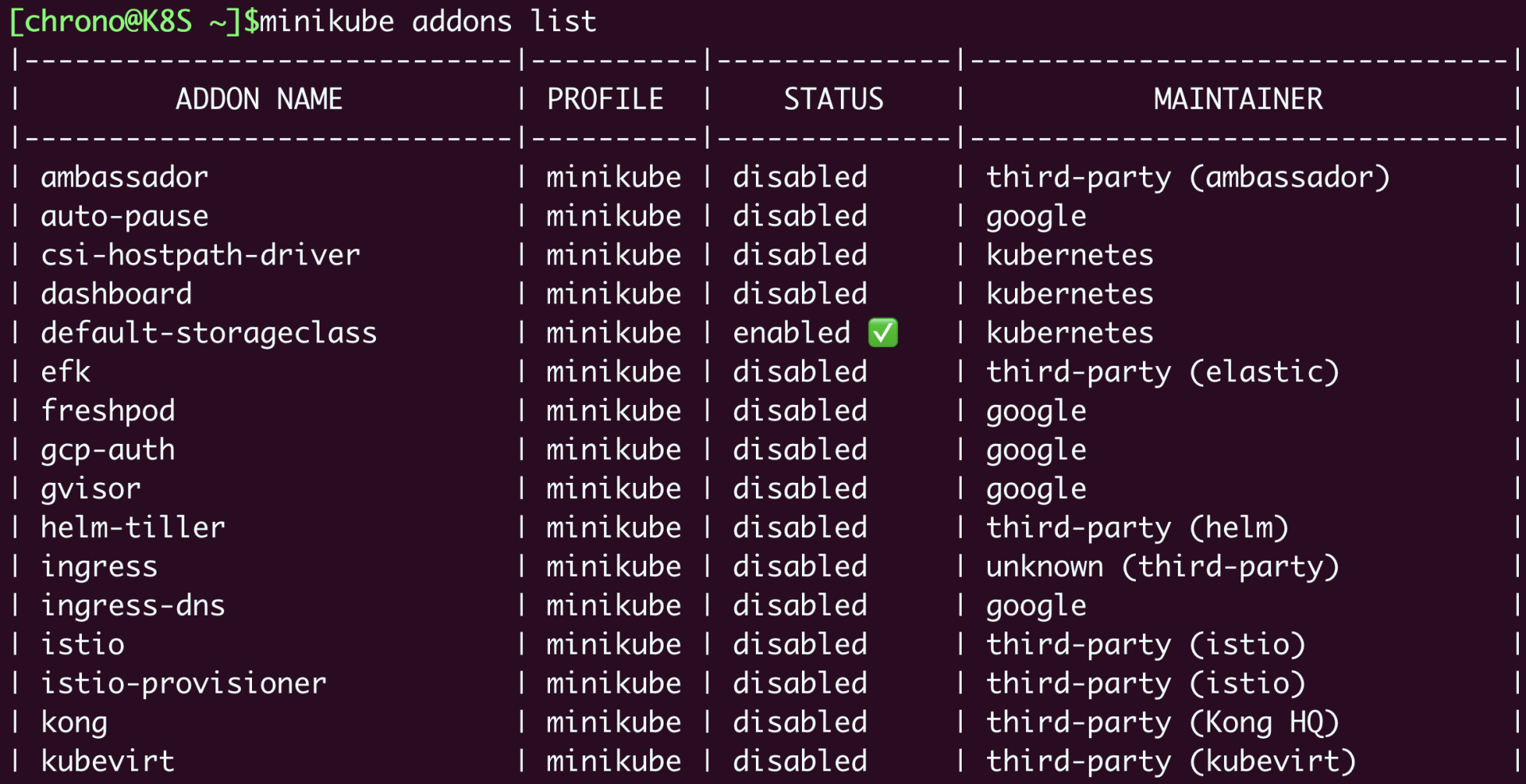Click maintainer 'third-party (Kong HQ)'
This screenshot has height=784, width=1526.
1162,722
